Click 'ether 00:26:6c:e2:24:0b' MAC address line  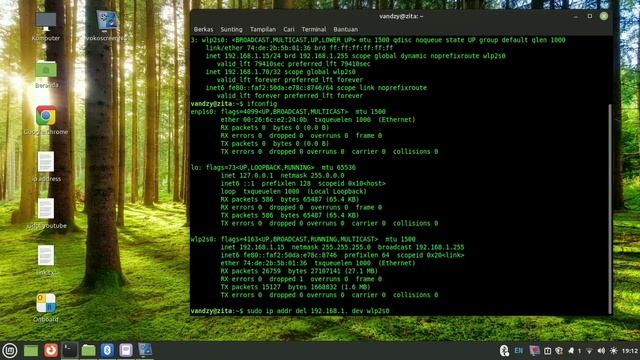tap(318, 120)
